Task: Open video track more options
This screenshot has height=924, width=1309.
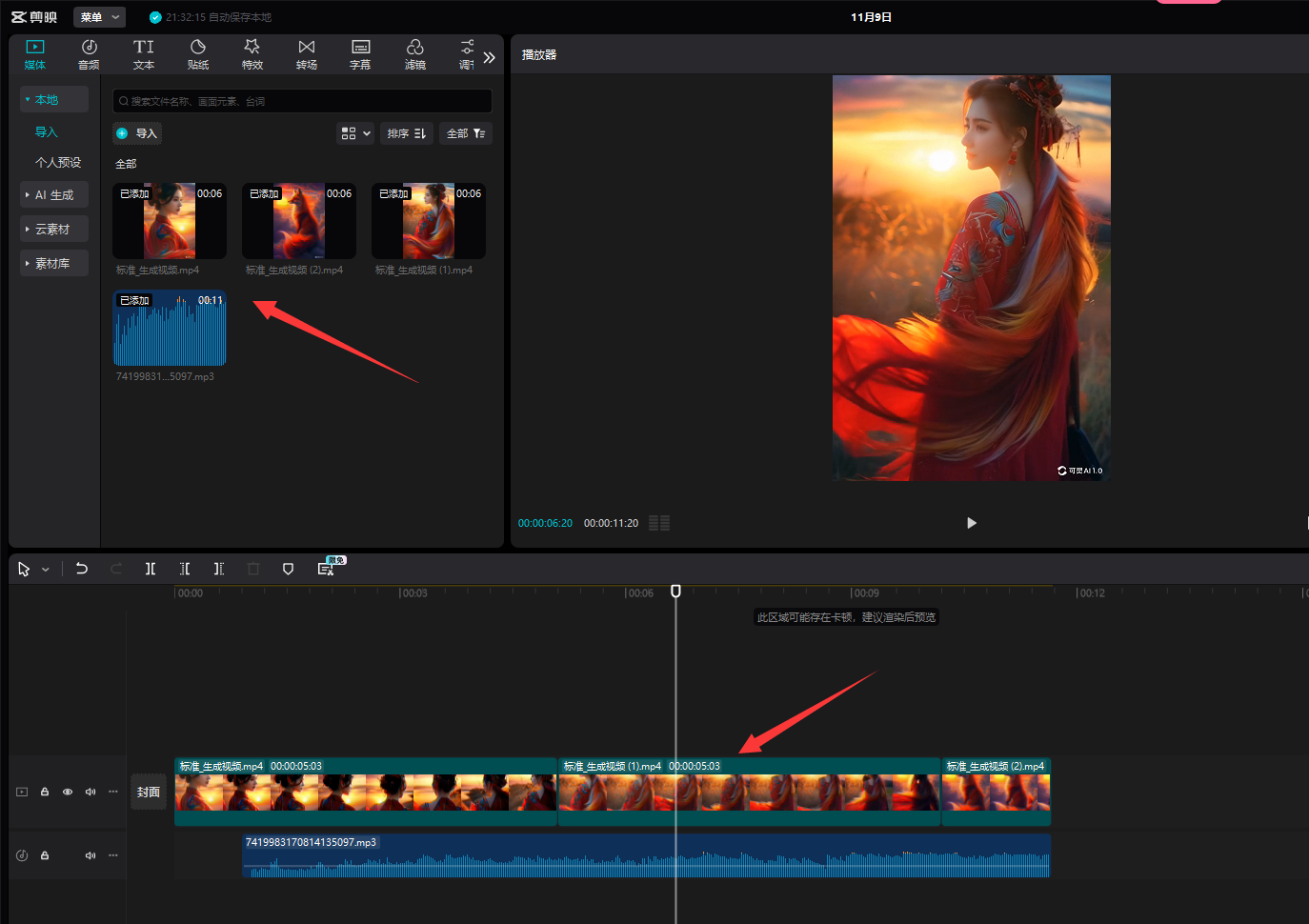Action: [113, 792]
